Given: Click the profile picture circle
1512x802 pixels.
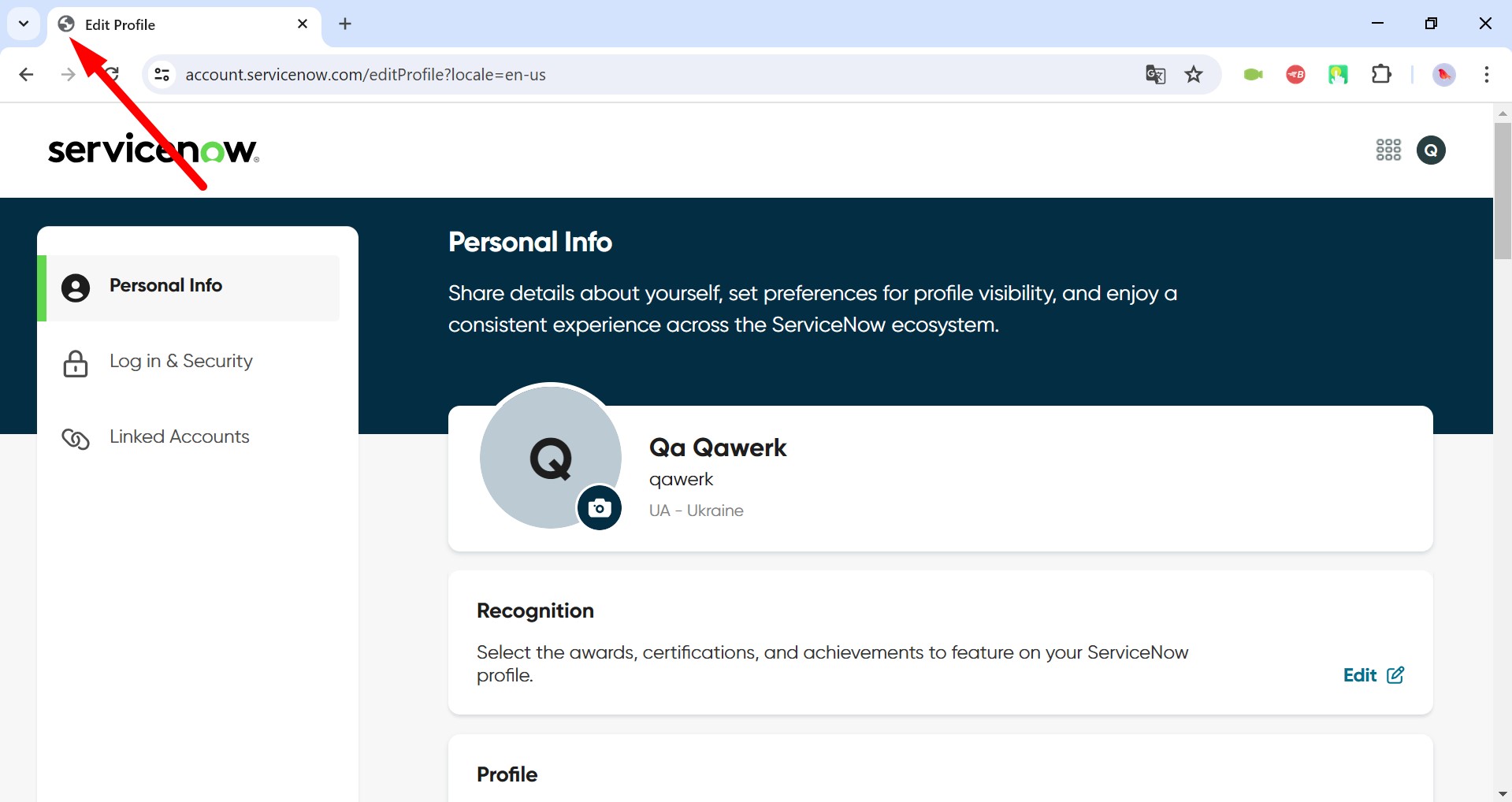Looking at the screenshot, I should click(x=550, y=457).
